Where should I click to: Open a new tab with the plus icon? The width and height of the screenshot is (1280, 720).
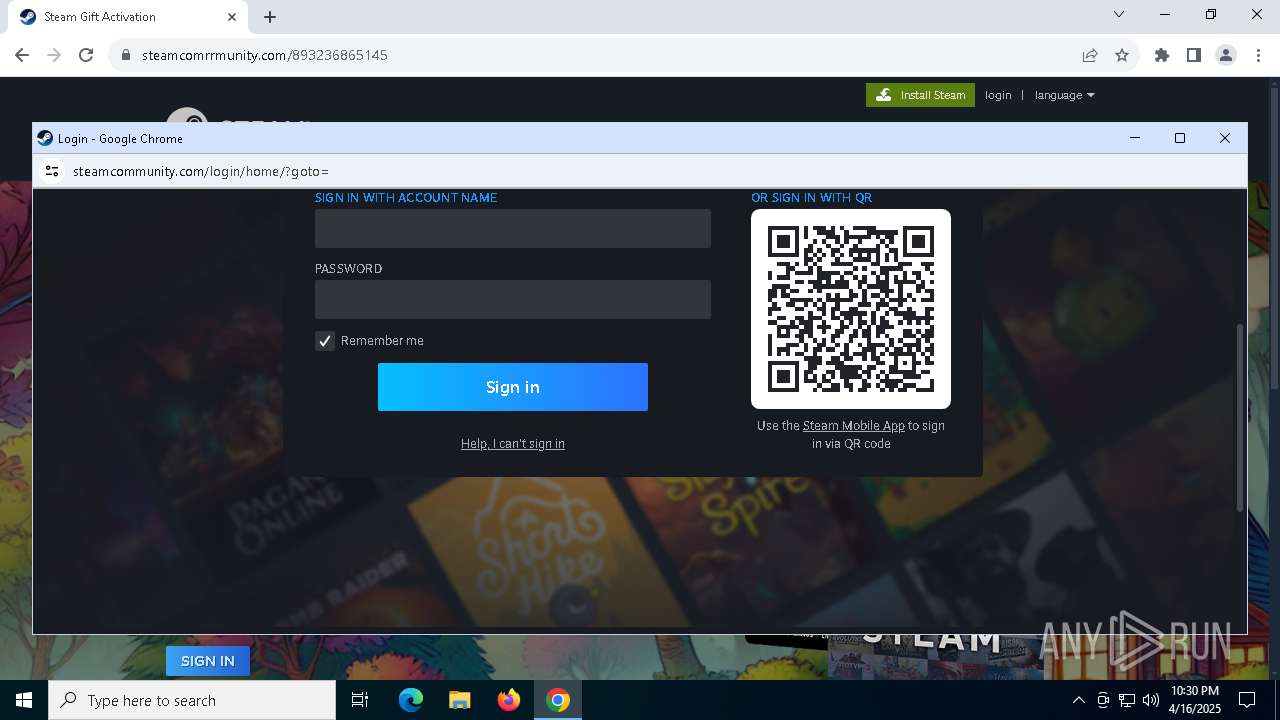tap(270, 17)
